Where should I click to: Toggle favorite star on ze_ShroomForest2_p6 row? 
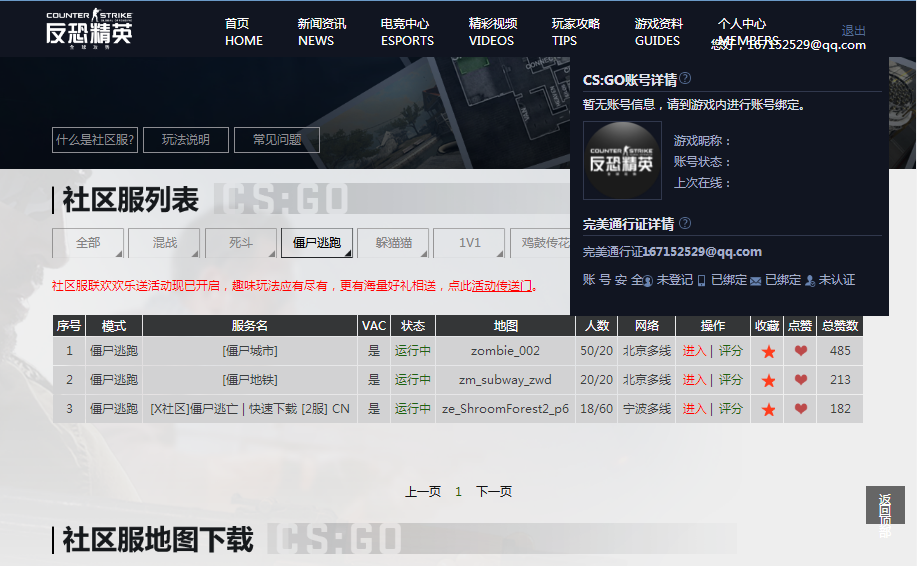[768, 409]
